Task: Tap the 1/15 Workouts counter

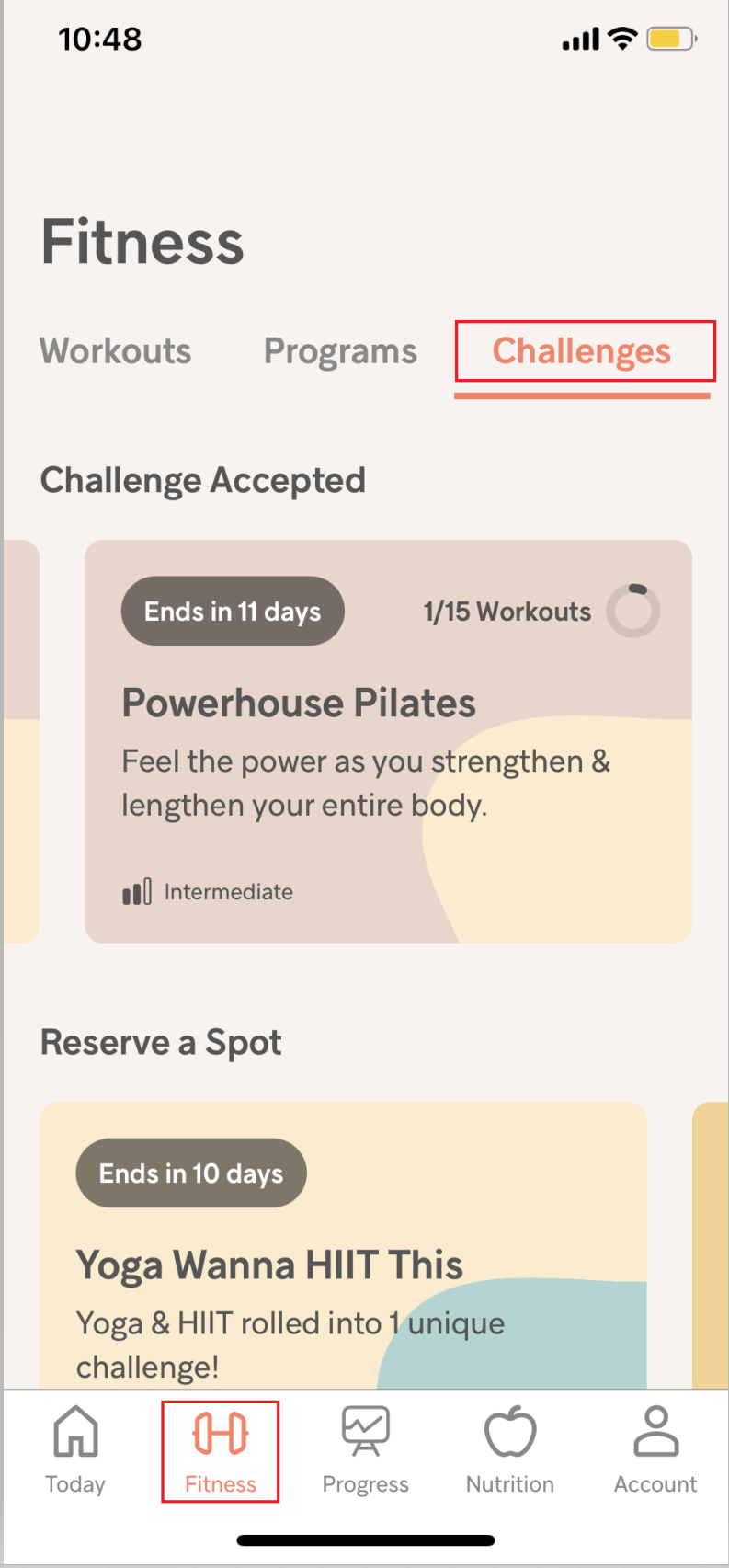Action: pos(507,612)
